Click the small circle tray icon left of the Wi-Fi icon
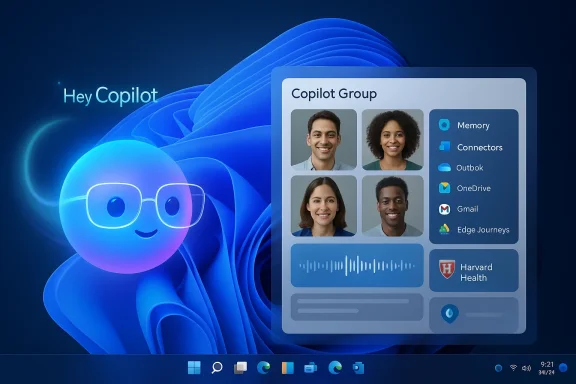The image size is (576, 384). (x=498, y=368)
